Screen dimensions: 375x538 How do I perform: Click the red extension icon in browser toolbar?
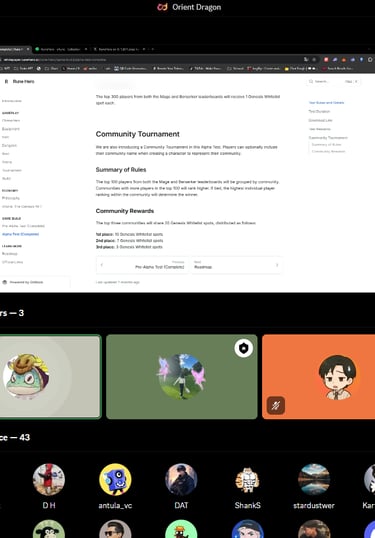[326, 59]
